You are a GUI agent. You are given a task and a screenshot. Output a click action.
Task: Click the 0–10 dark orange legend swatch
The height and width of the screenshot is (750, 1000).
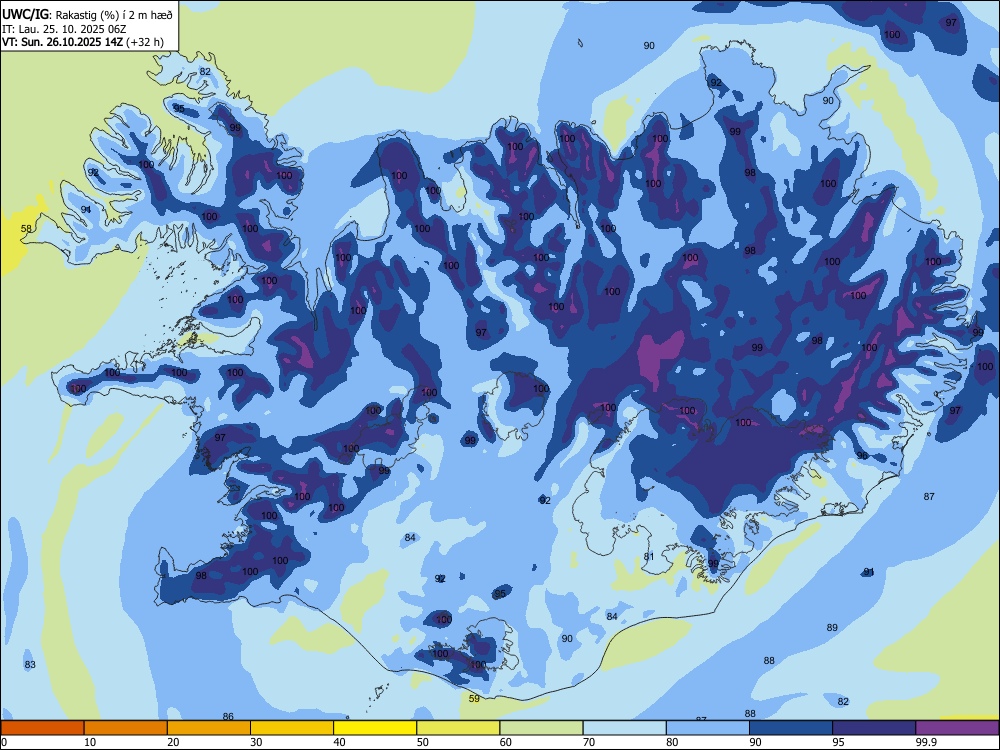point(42,728)
